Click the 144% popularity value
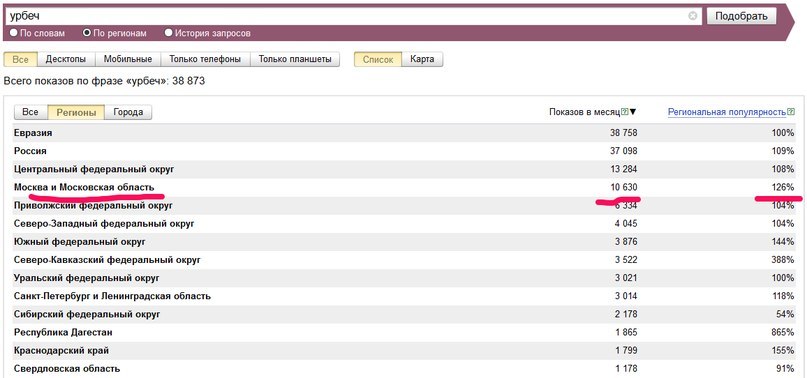This screenshot has height=378, width=807. click(784, 242)
